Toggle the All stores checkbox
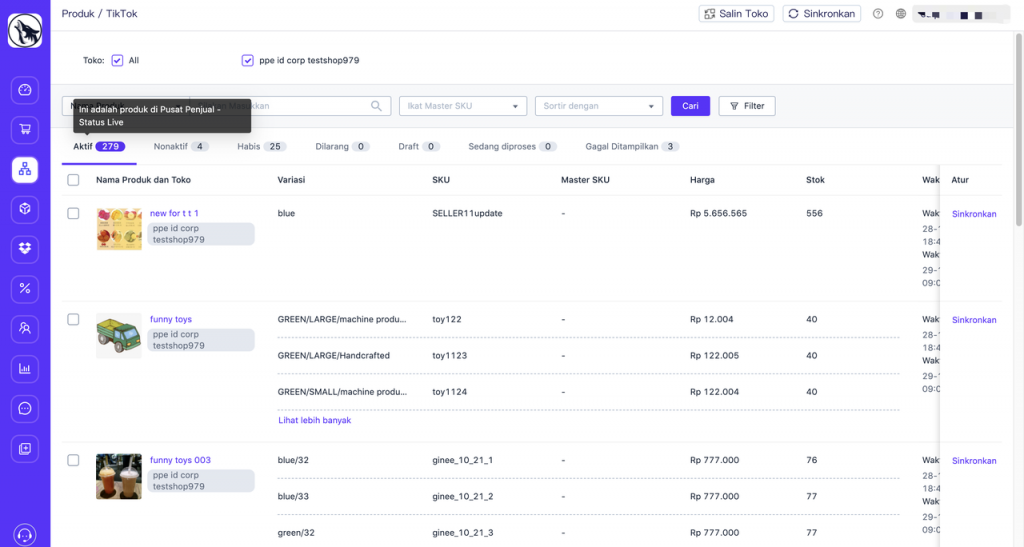Screen dimensions: 1024x547 pyautogui.click(x=117, y=60)
